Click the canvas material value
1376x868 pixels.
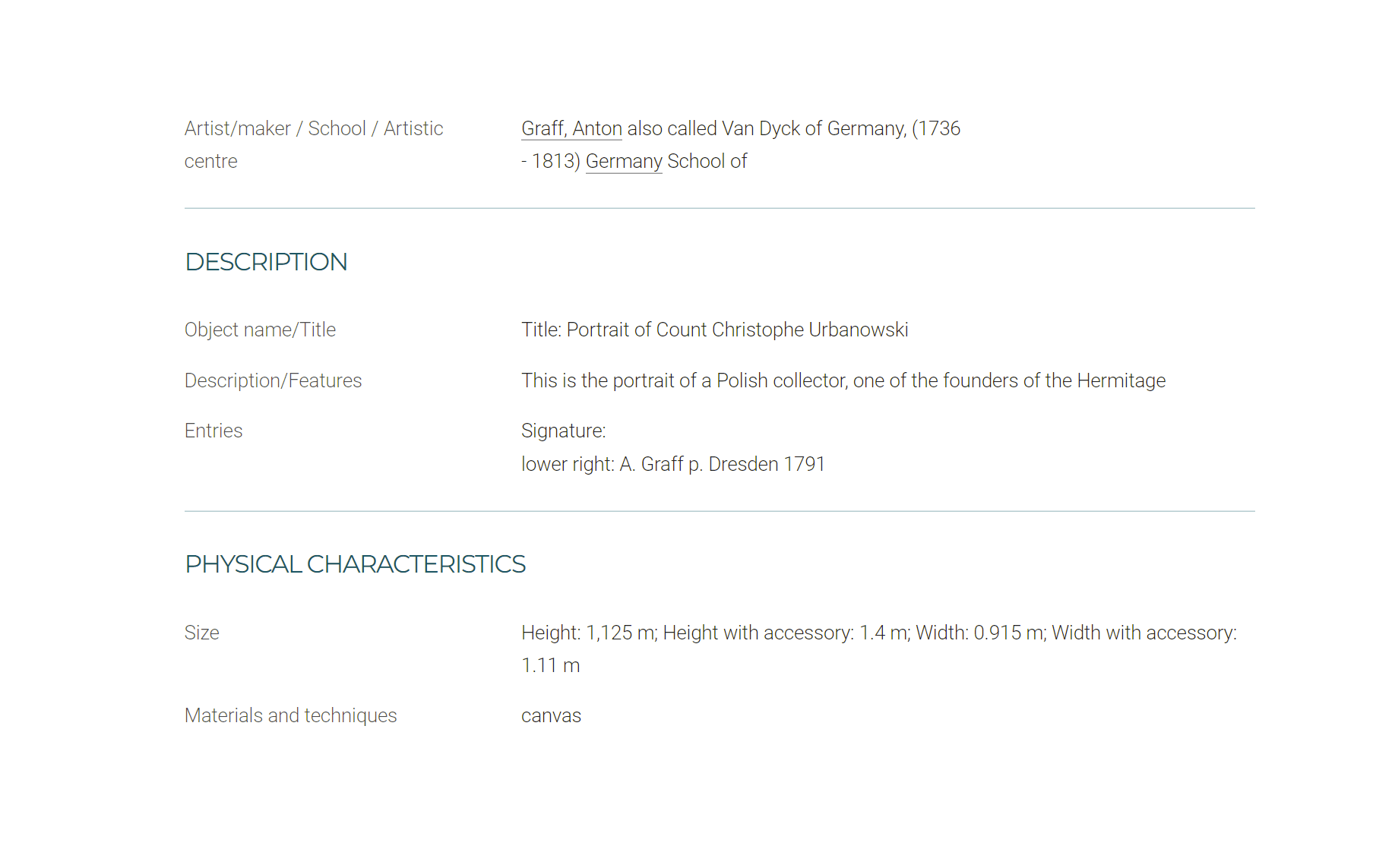click(551, 716)
